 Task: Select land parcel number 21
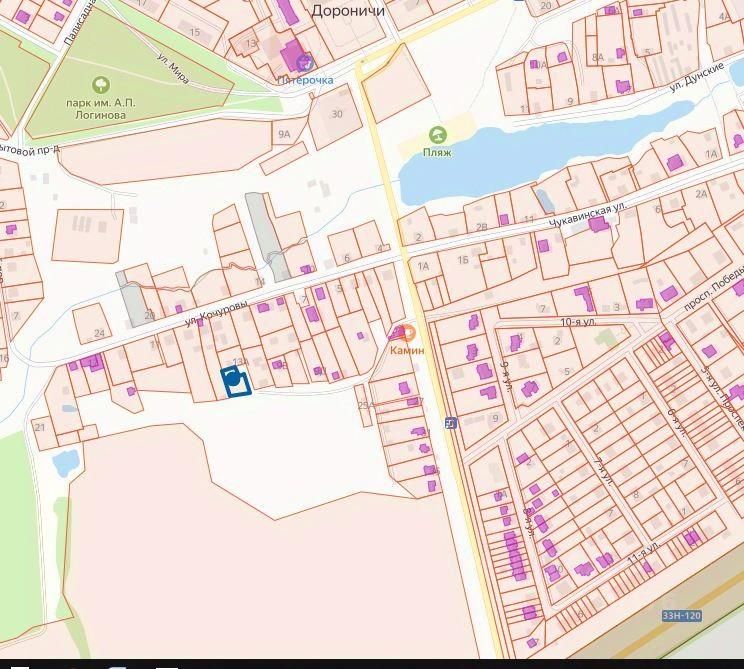click(x=40, y=427)
